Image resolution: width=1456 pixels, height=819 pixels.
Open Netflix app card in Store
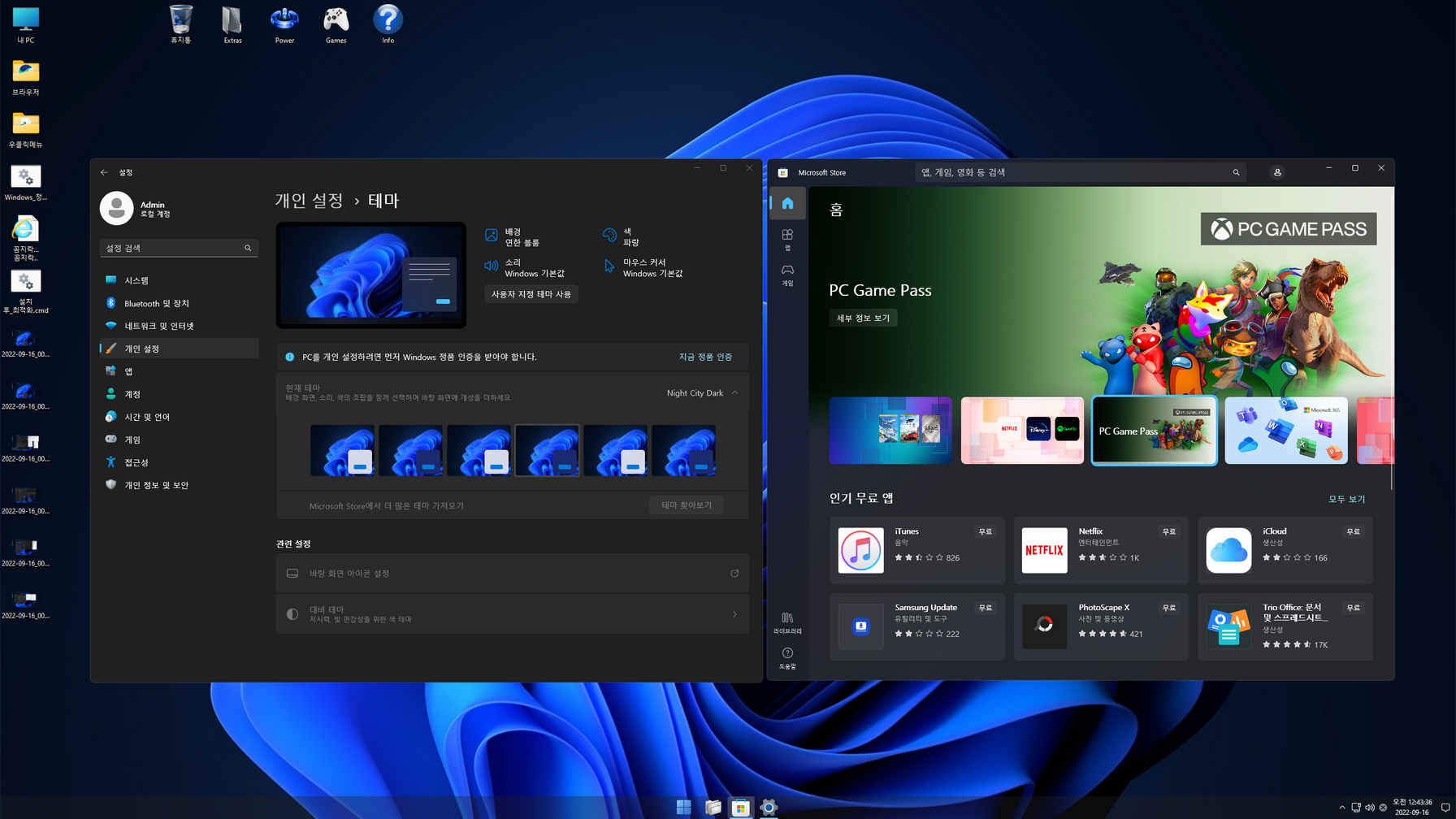click(1101, 550)
